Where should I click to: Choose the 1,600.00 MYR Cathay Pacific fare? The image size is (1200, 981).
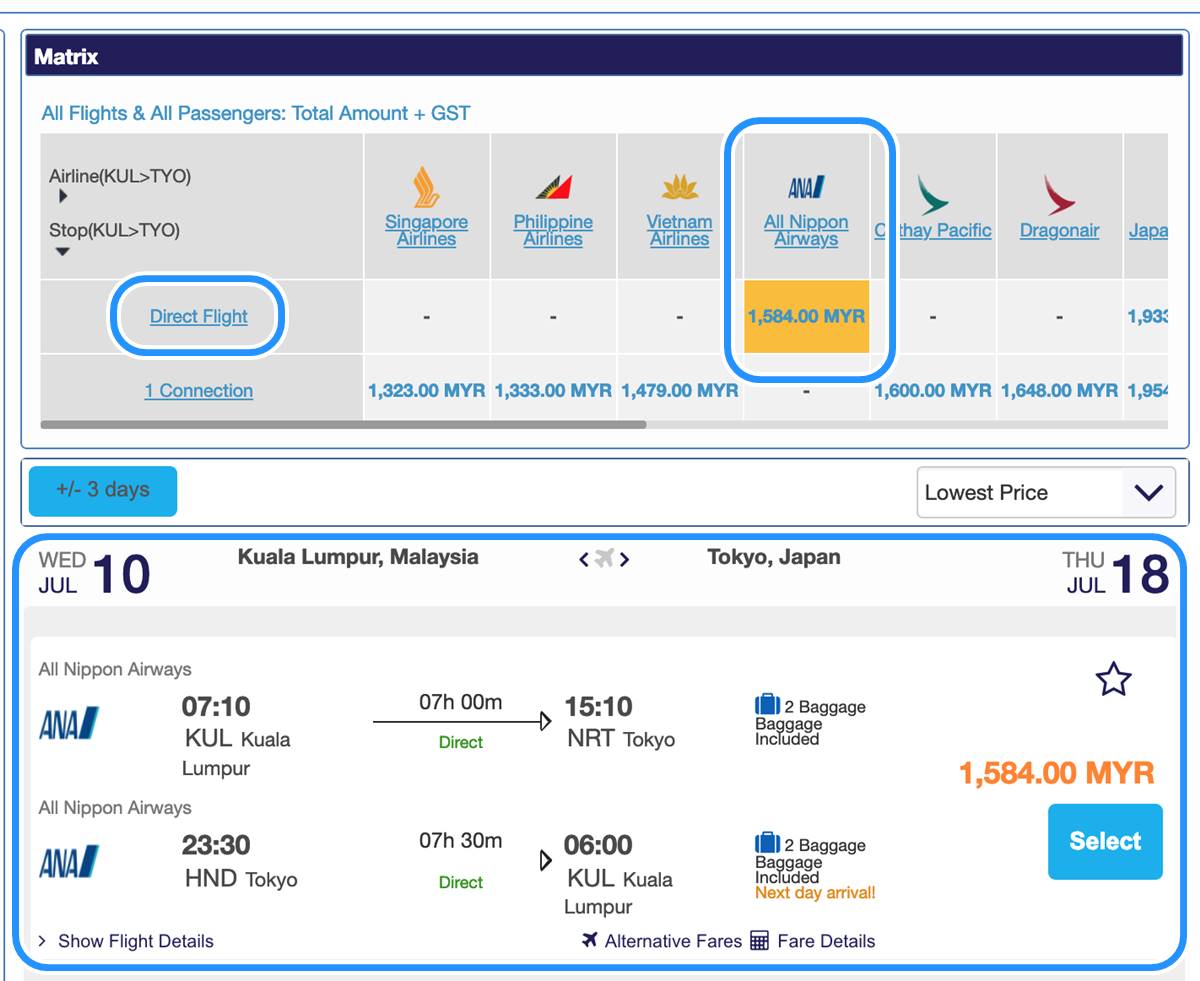(933, 390)
